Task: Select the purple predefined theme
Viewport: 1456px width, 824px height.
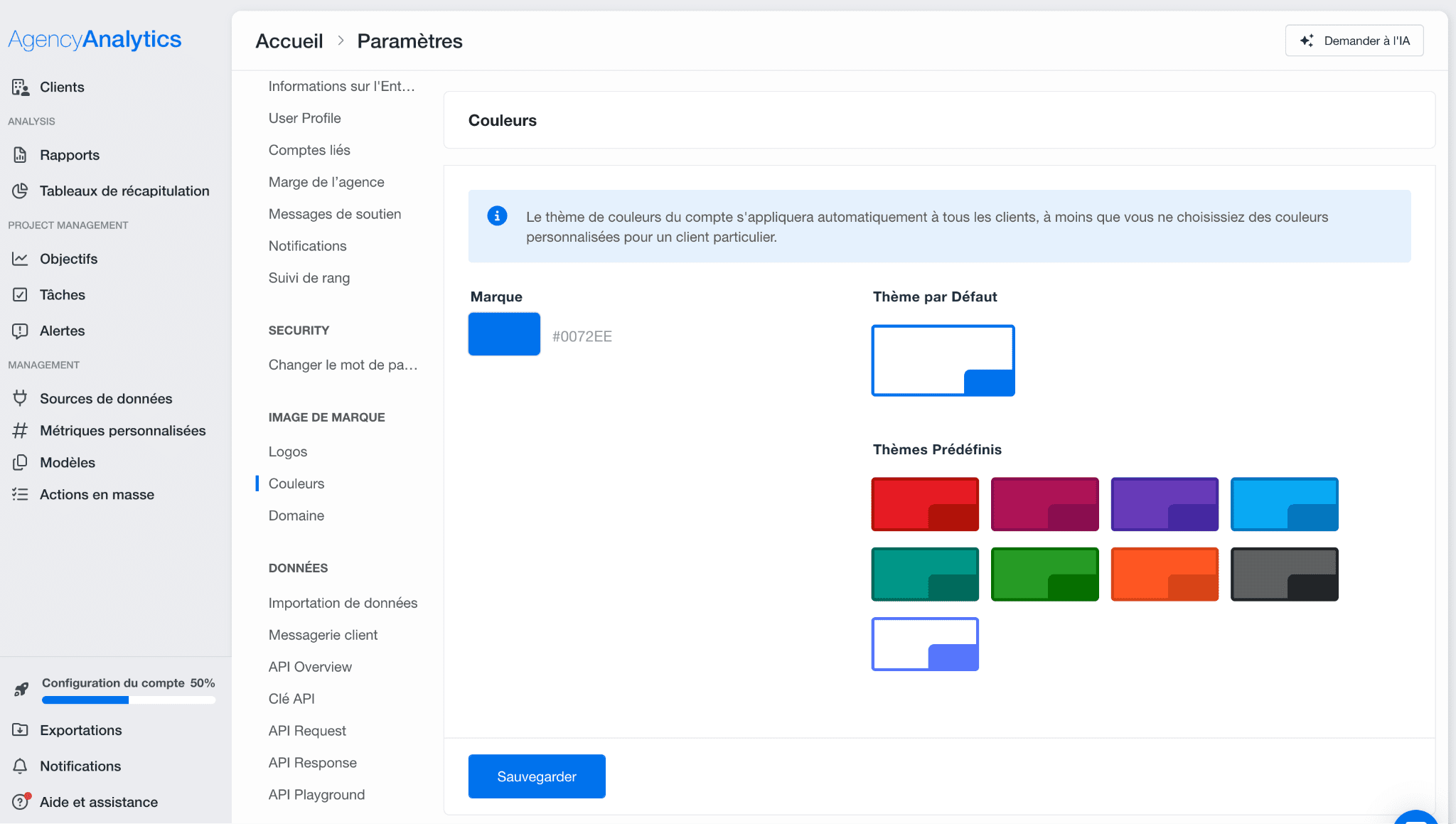Action: (x=1165, y=503)
